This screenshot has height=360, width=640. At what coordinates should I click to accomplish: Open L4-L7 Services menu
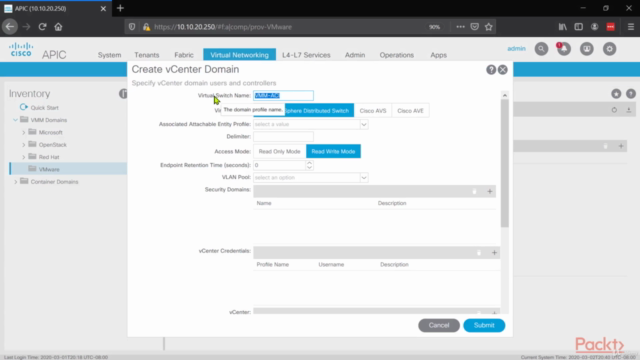pyautogui.click(x=306, y=55)
